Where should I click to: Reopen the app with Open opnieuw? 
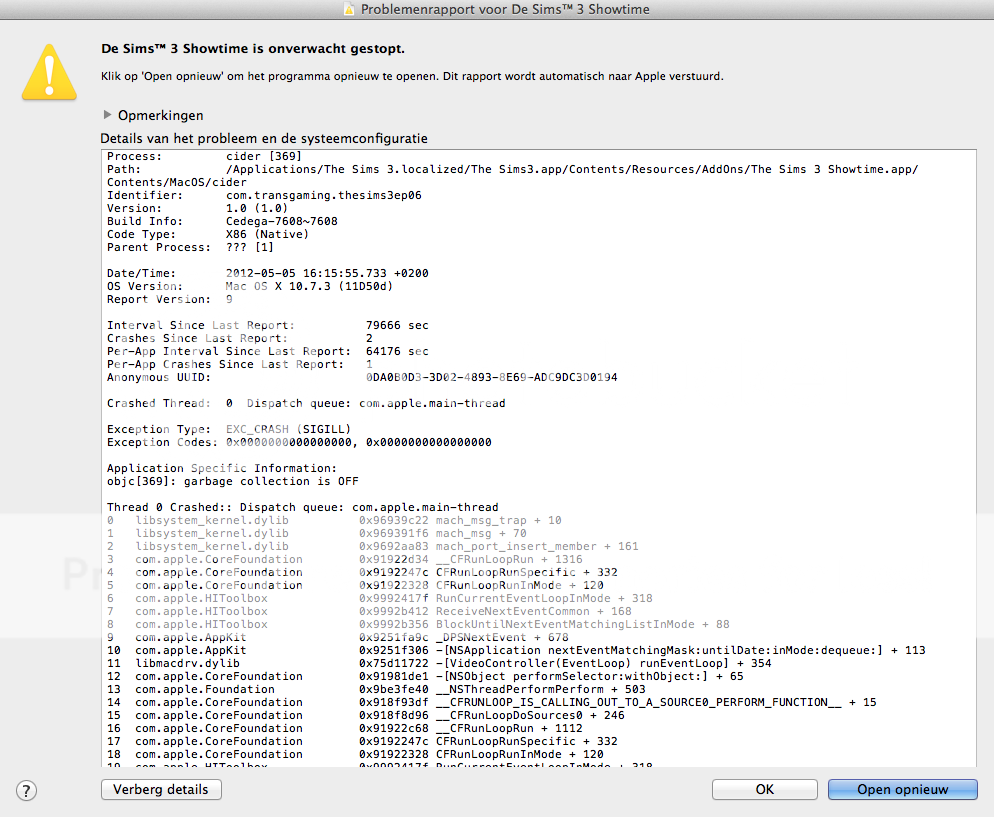coord(903,789)
